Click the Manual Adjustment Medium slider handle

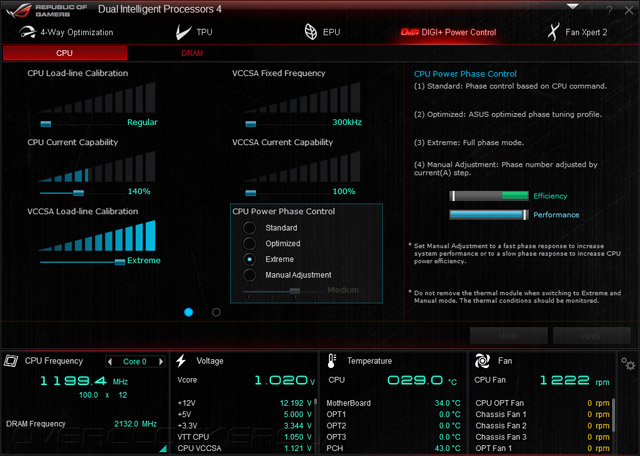295,291
